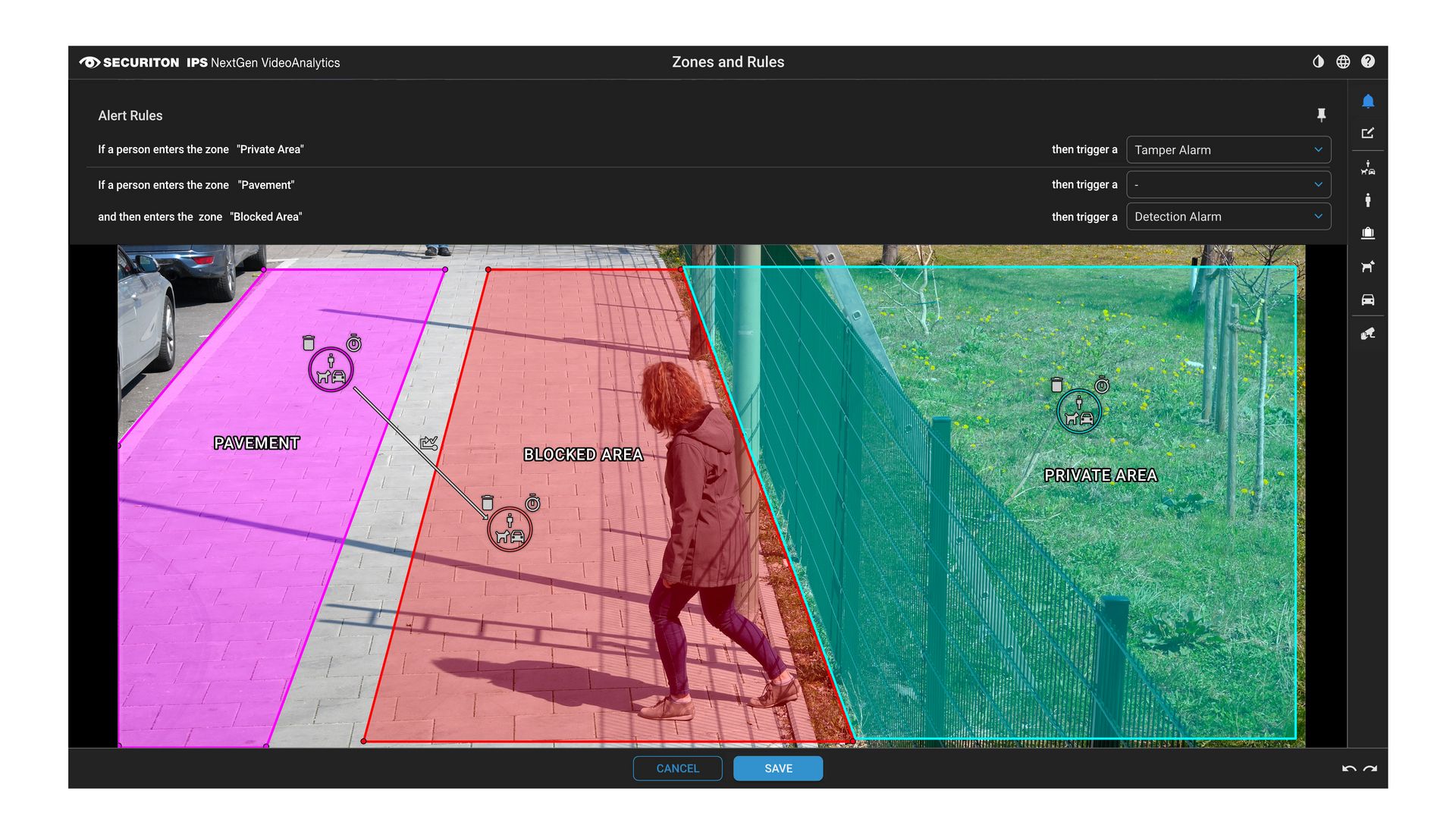Viewport: 1456px width, 819px height.
Task: Open the edit zone sidebar icon
Action: point(1368,133)
